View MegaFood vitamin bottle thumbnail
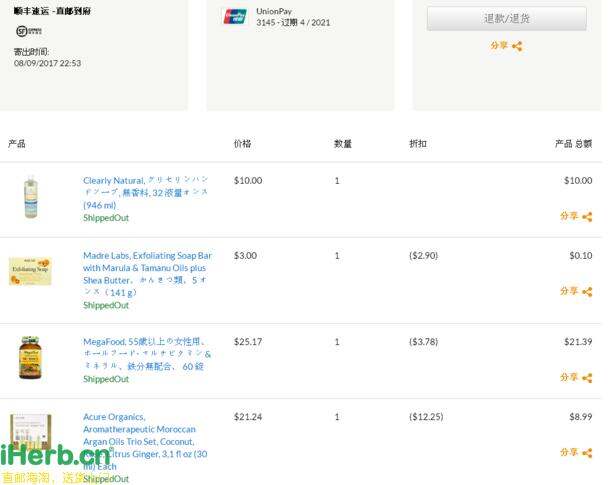 click(x=30, y=358)
